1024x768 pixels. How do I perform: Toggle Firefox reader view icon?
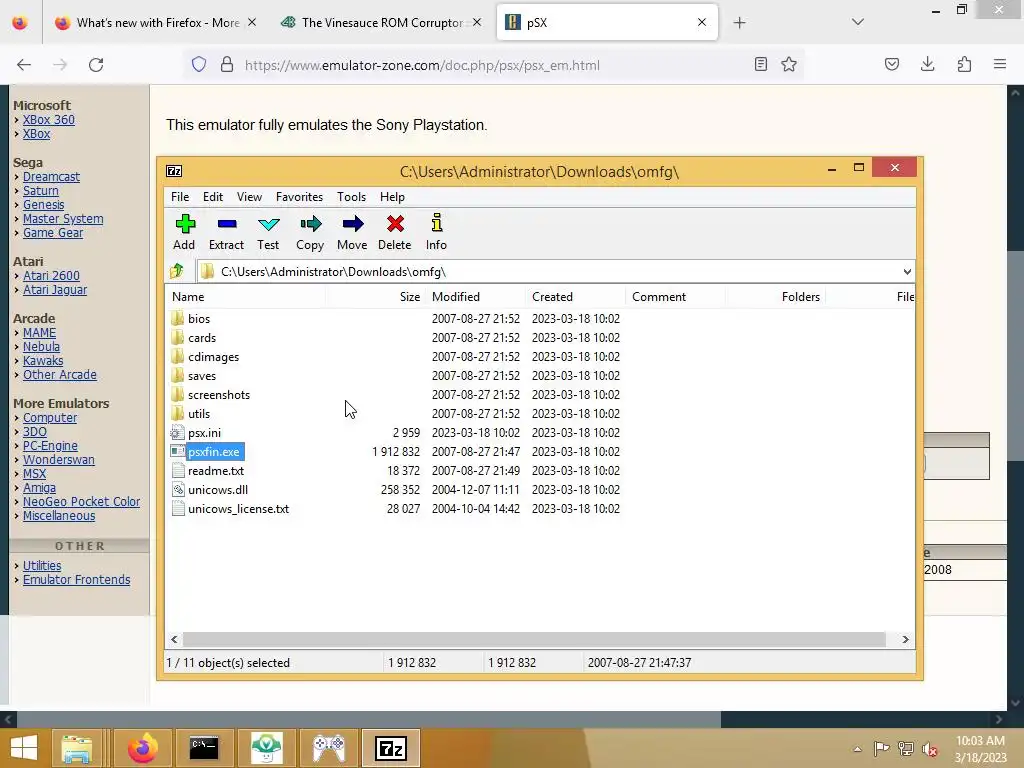761,64
